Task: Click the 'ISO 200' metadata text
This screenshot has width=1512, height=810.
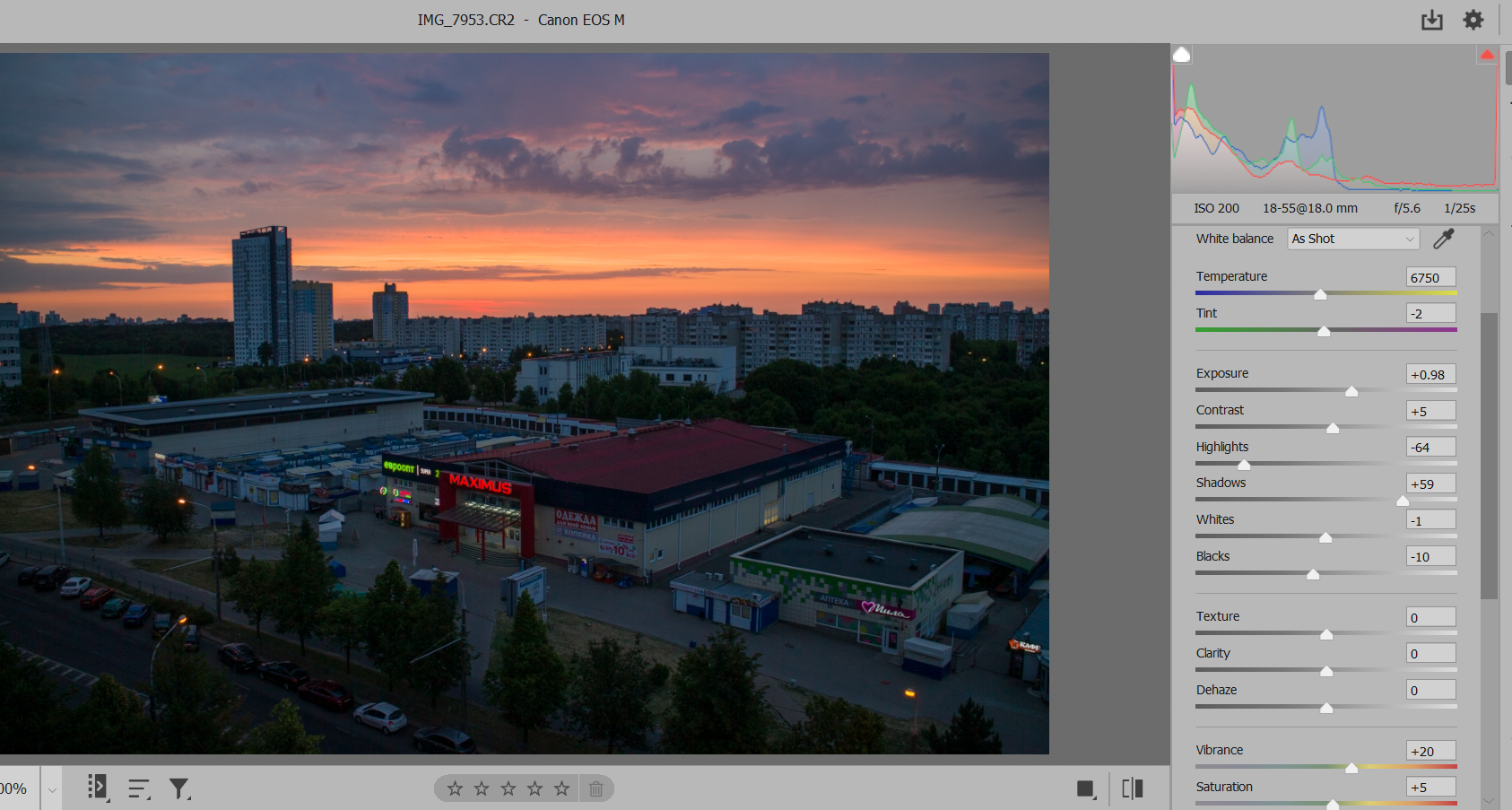Action: [x=1216, y=208]
